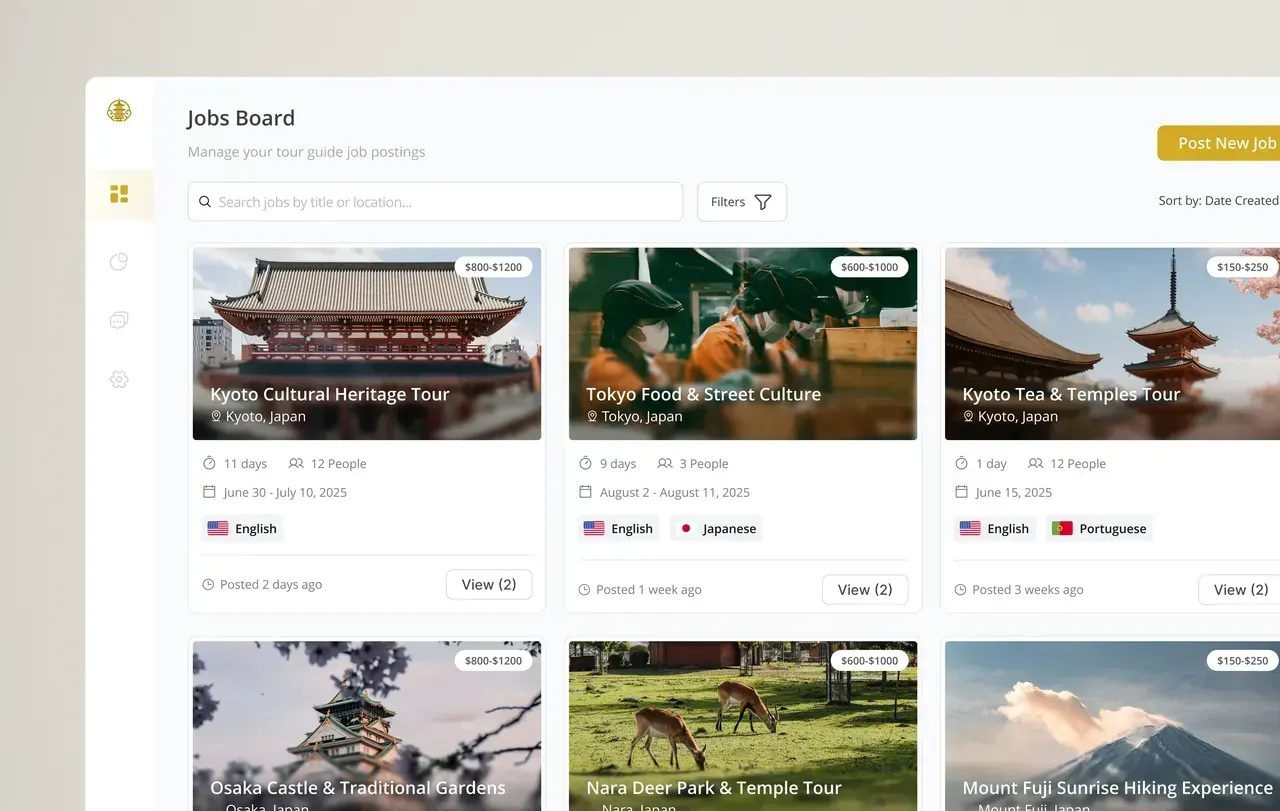Click the '11 days' duration text

click(x=246, y=463)
